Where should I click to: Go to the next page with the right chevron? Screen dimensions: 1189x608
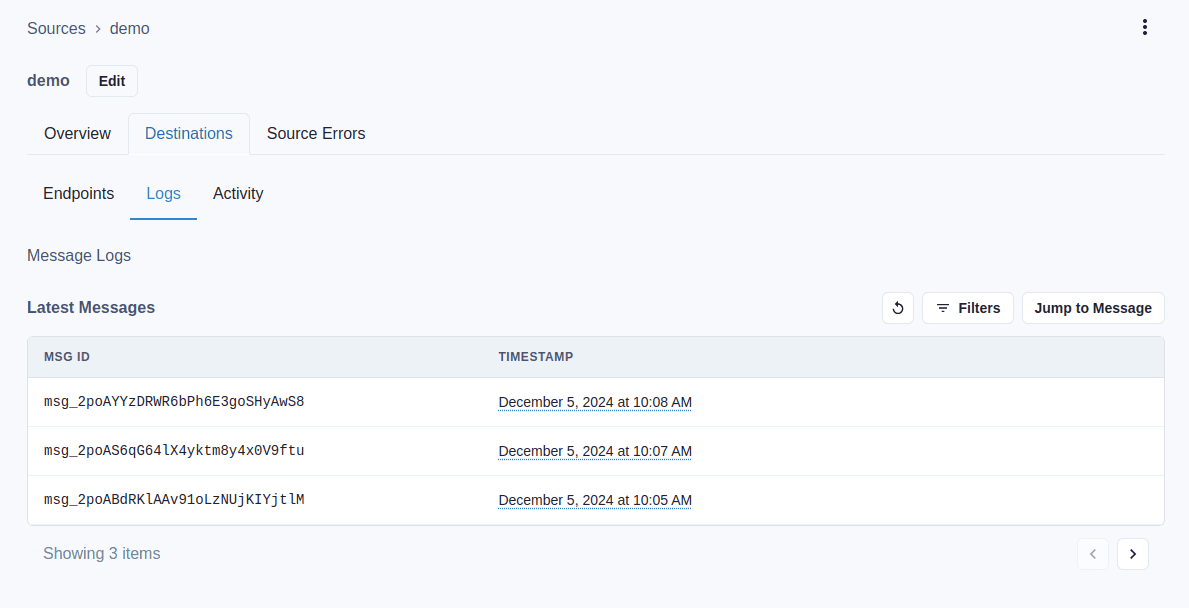click(1132, 554)
